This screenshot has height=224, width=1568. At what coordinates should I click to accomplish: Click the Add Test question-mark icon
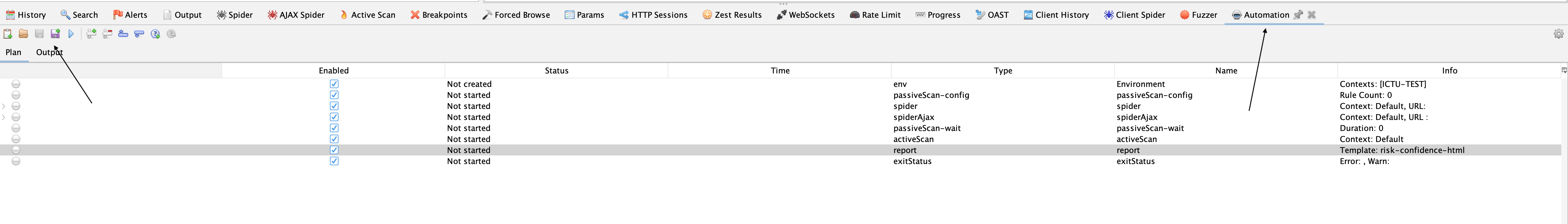tap(155, 34)
